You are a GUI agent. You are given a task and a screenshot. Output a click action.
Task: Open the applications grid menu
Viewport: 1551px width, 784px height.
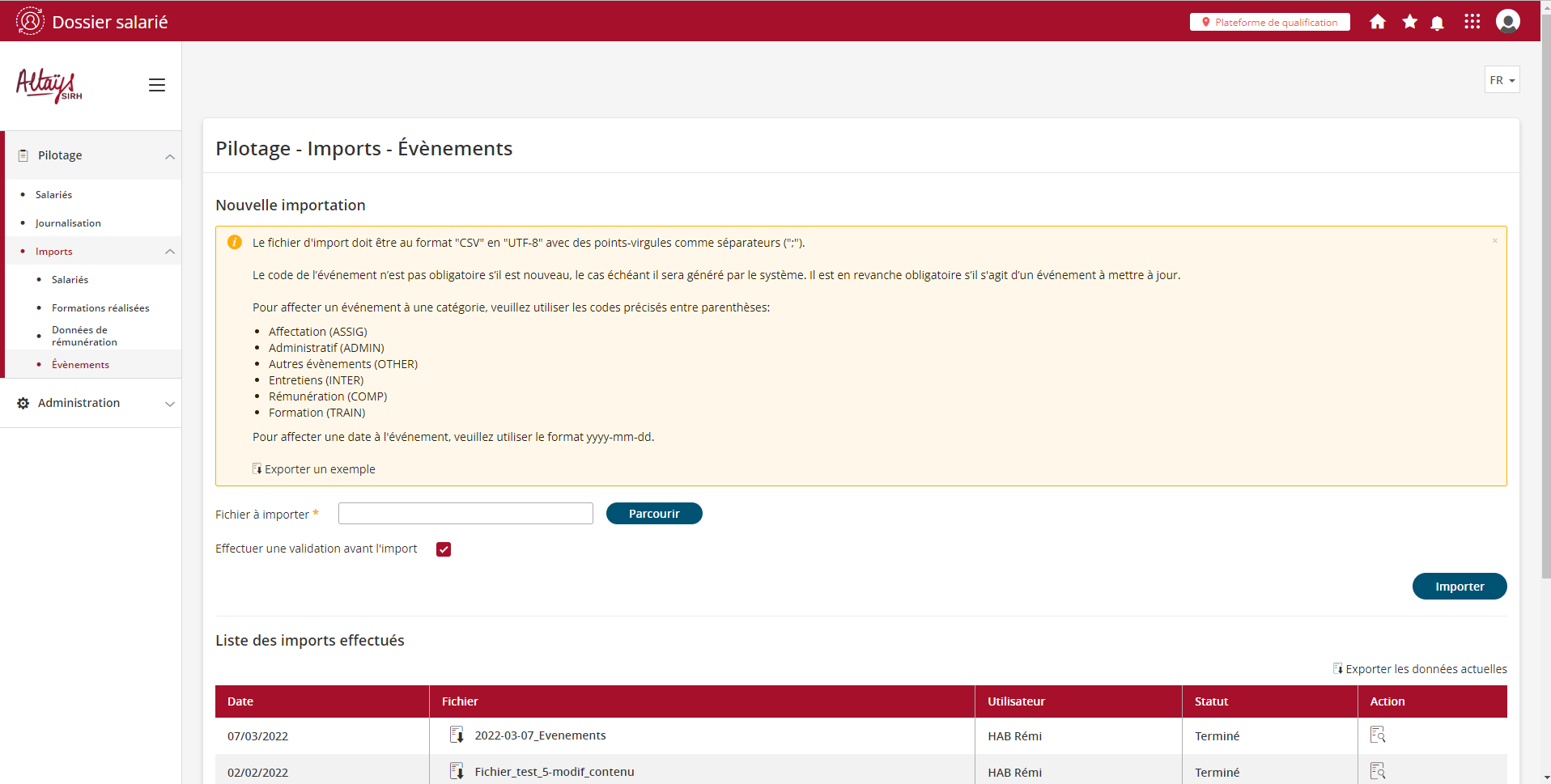point(1472,22)
